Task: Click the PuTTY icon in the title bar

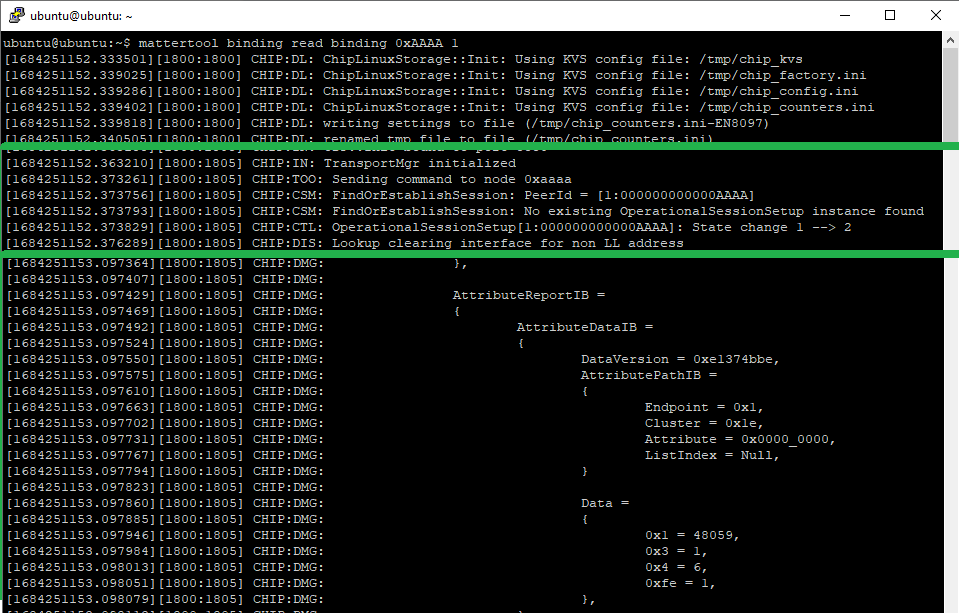Action: (x=15, y=16)
